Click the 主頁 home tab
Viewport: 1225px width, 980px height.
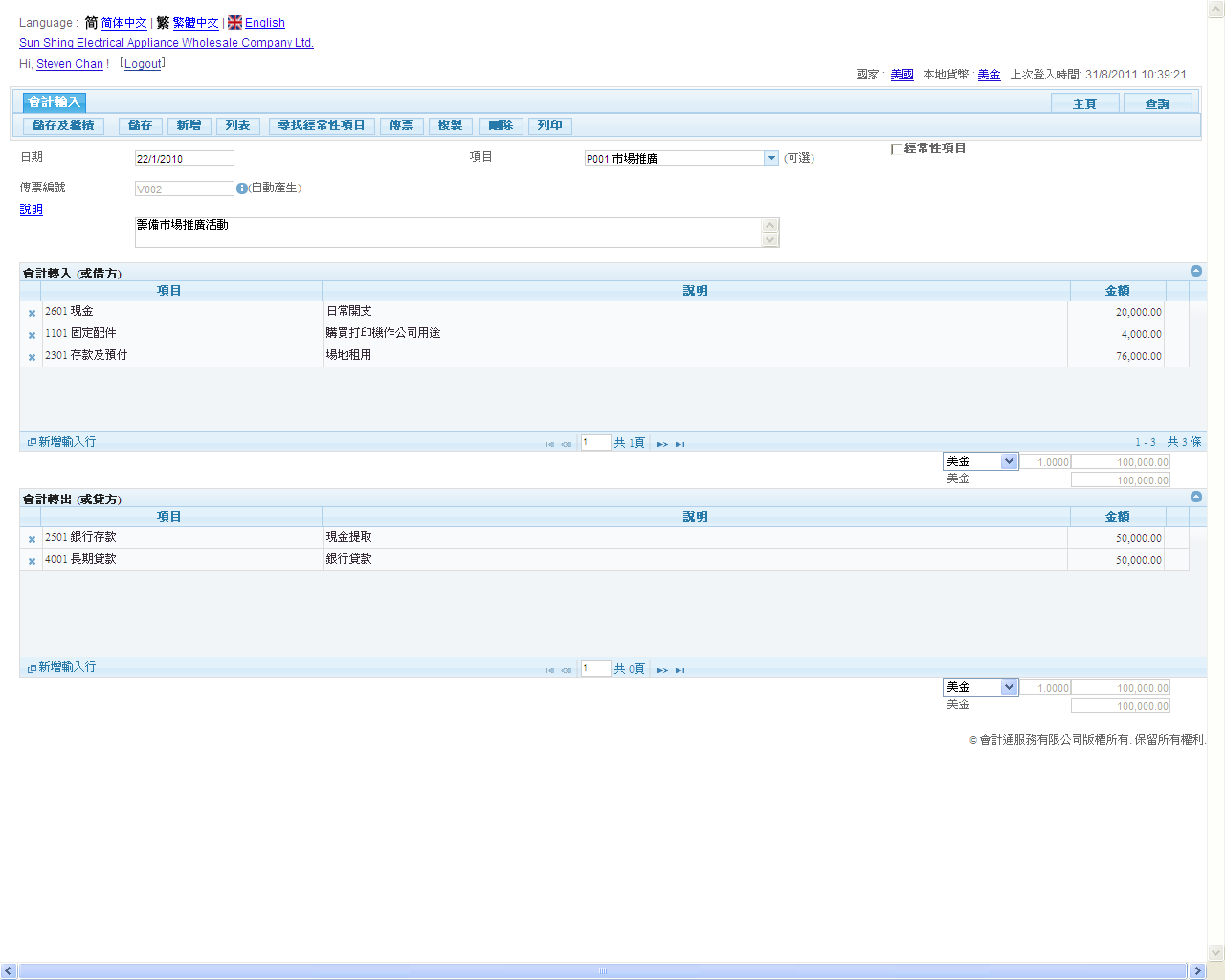pos(1084,103)
